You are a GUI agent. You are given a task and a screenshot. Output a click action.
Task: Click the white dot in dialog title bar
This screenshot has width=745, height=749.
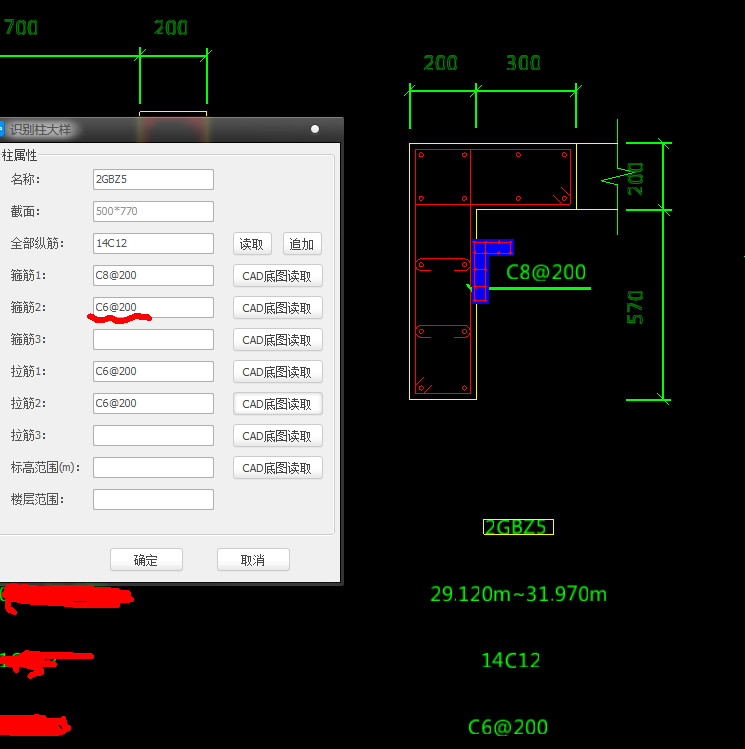tap(315, 129)
